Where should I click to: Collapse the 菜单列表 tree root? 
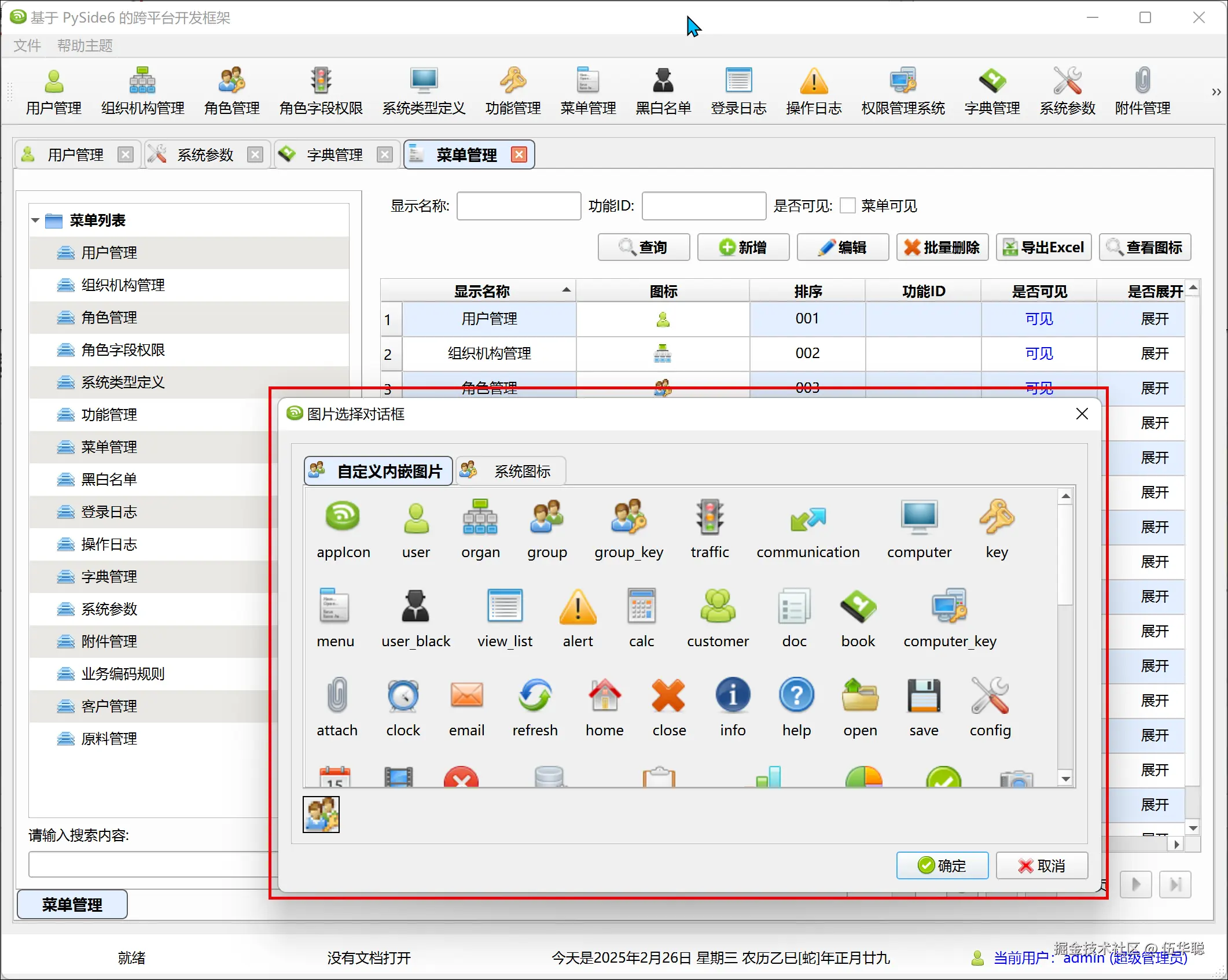(35, 220)
